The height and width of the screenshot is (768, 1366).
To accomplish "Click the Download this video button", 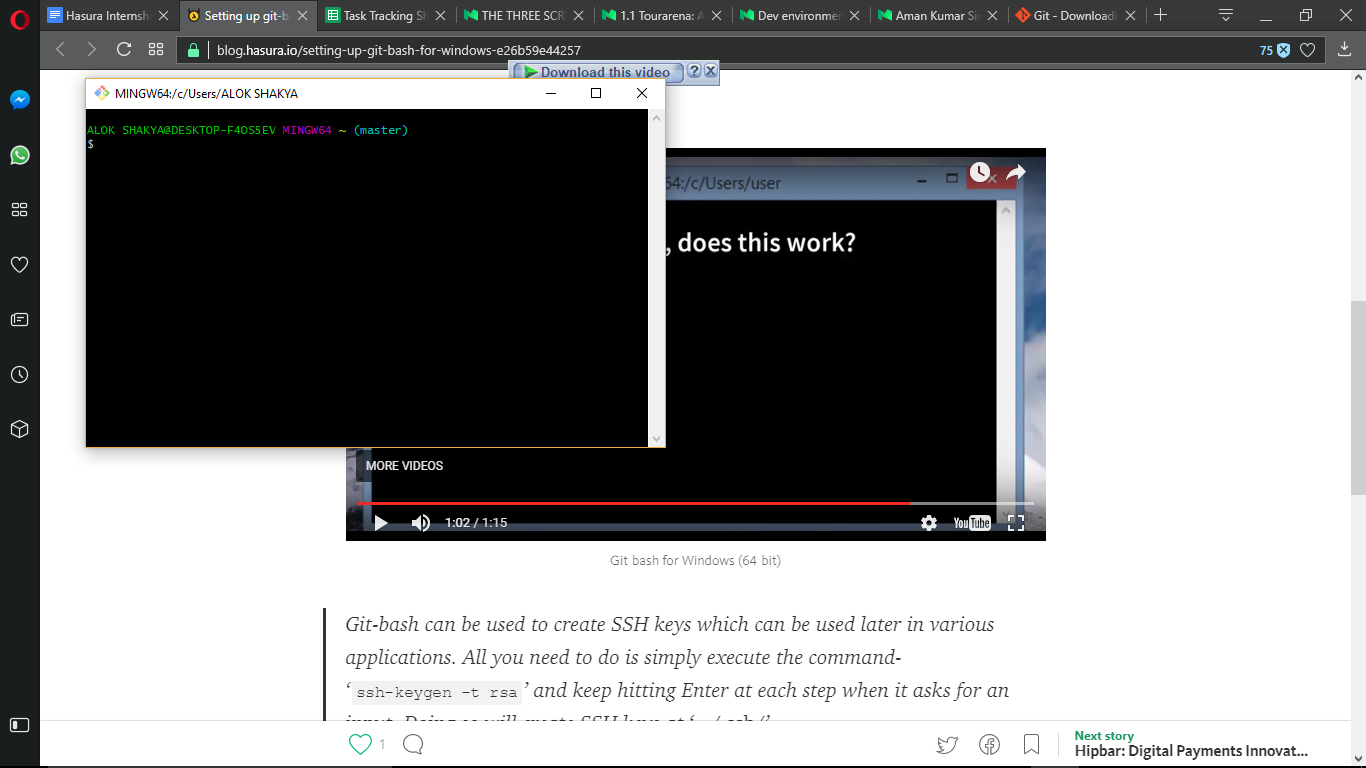I will click(597, 72).
